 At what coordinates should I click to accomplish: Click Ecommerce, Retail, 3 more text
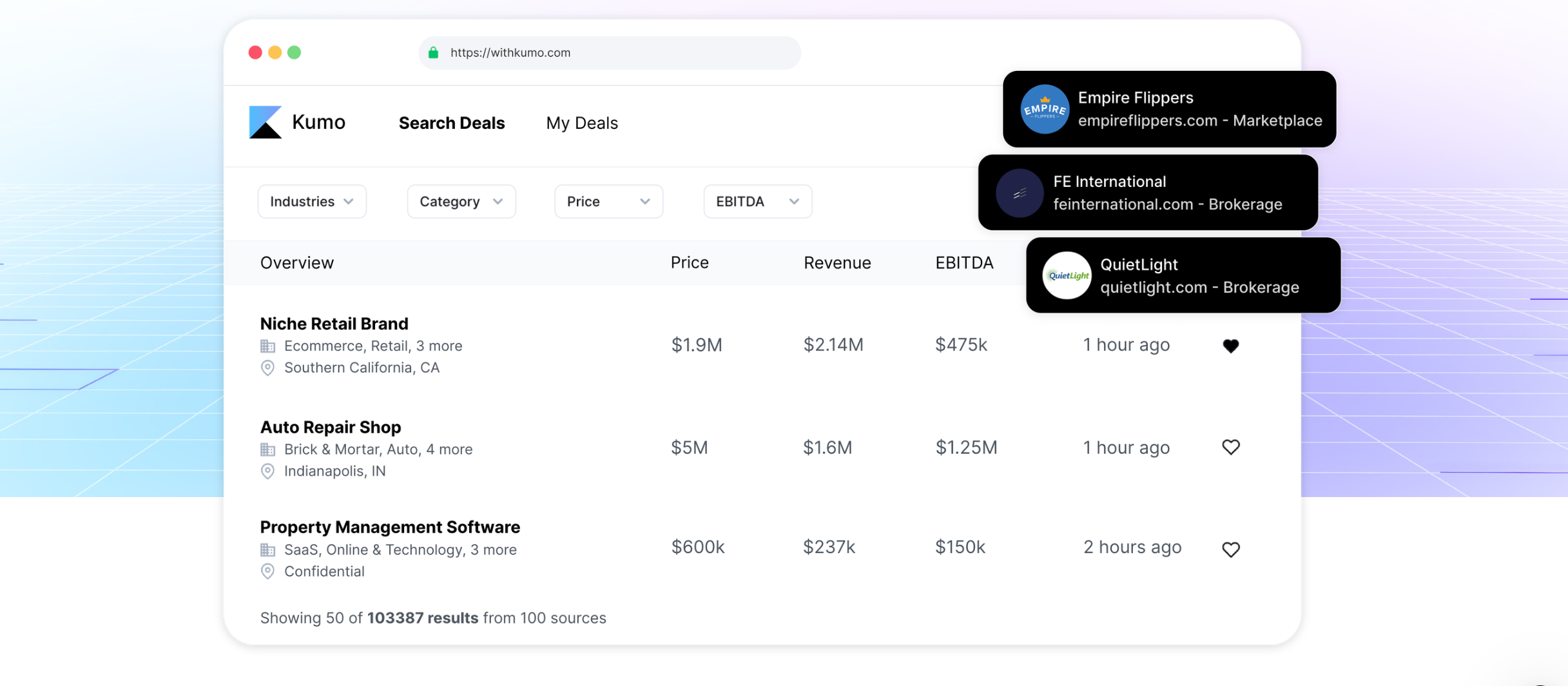point(373,346)
